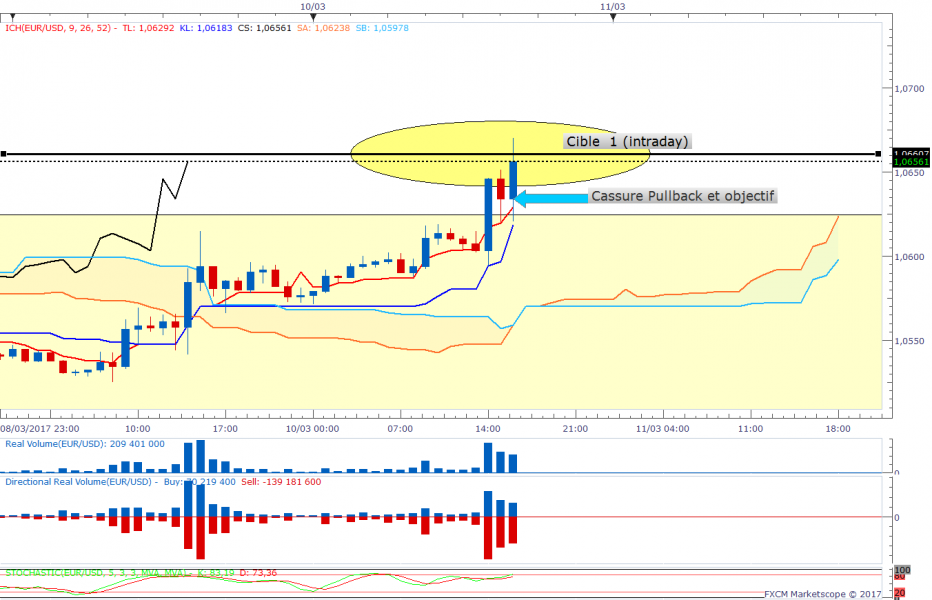Click the green 1,06561 current price tag

(x=911, y=162)
